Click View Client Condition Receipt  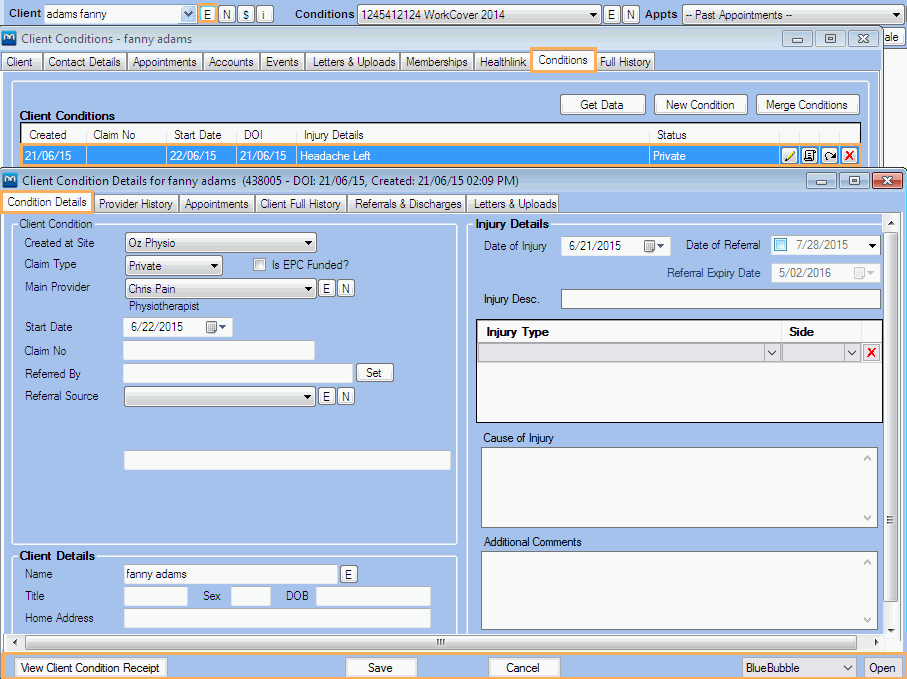(88, 667)
